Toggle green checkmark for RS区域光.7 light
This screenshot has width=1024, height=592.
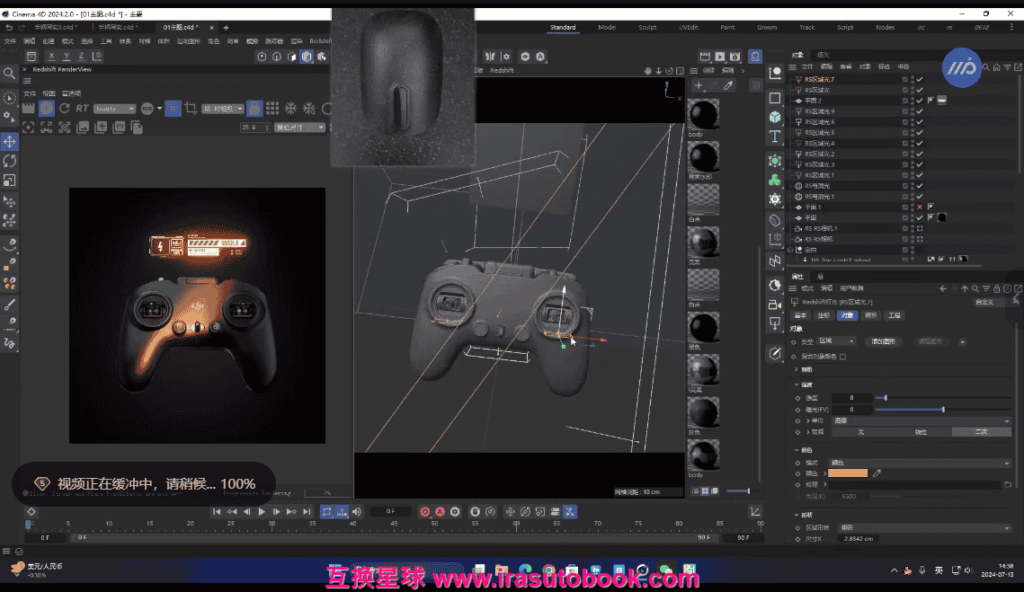click(919, 79)
